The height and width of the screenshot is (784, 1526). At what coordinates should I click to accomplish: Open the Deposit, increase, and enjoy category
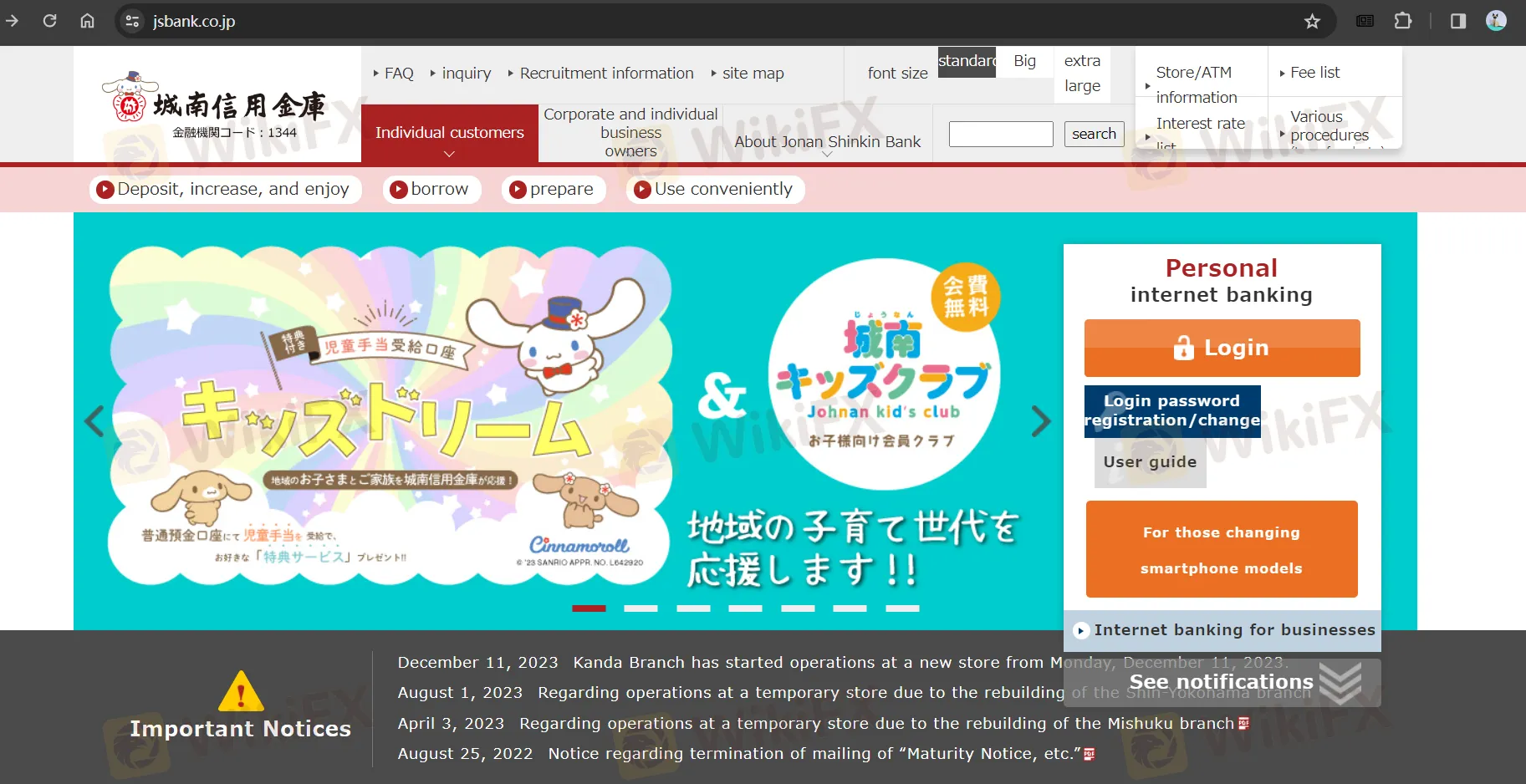point(225,190)
